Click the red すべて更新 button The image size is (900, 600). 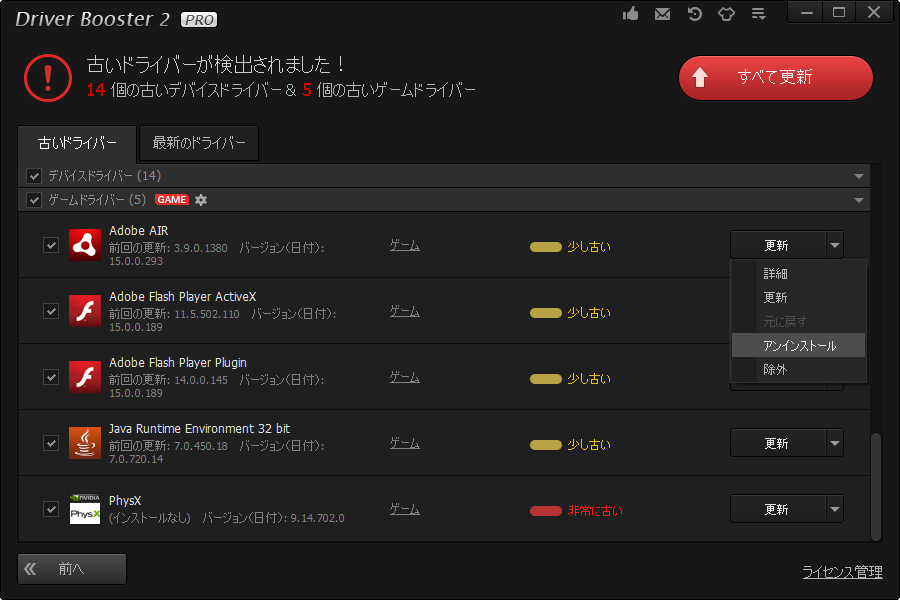click(x=775, y=78)
